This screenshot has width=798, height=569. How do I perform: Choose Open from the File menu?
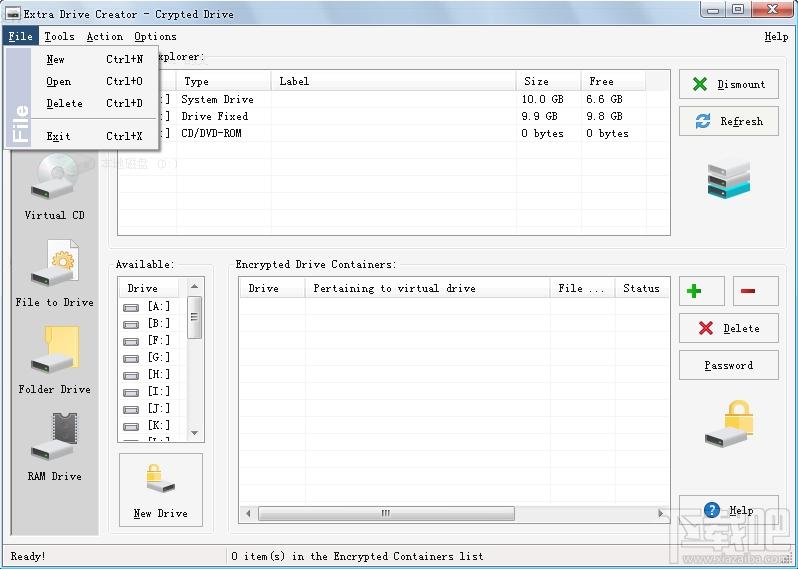pos(95,81)
